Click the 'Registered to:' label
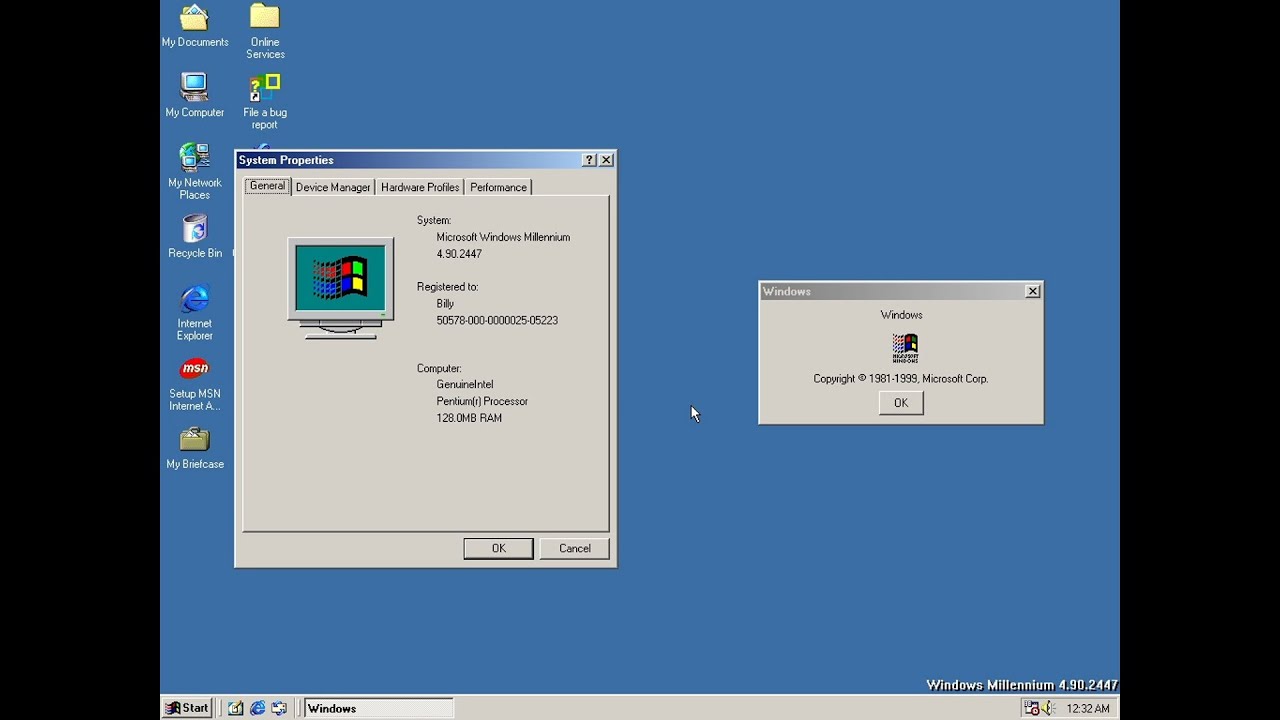This screenshot has width=1280, height=720. [447, 286]
